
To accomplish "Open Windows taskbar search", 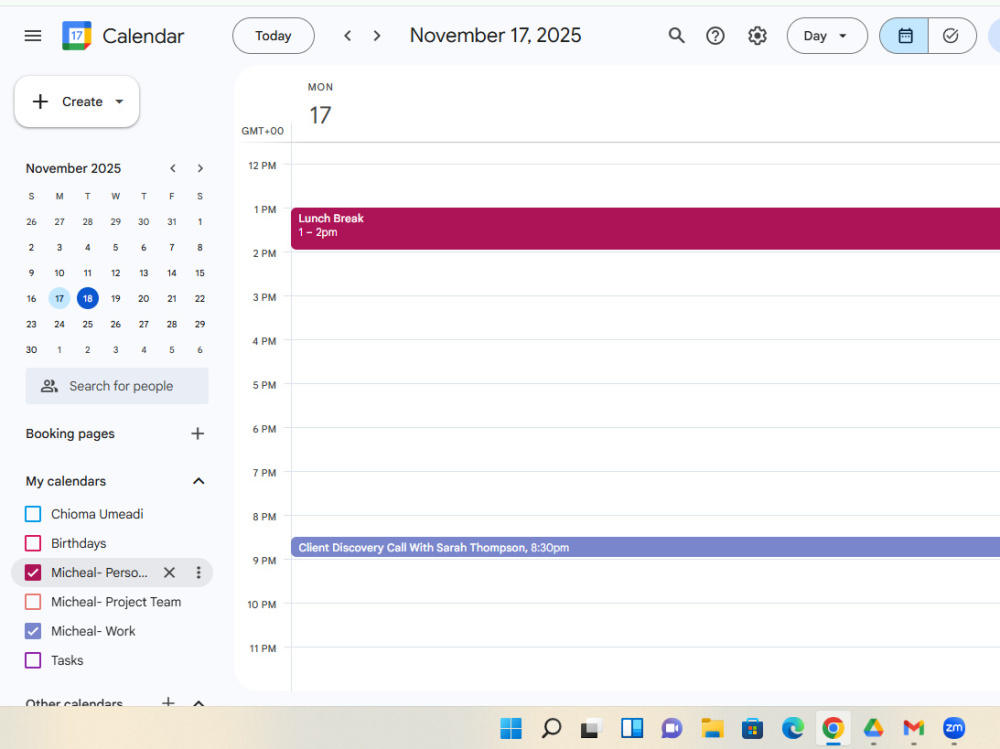I will (x=552, y=728).
